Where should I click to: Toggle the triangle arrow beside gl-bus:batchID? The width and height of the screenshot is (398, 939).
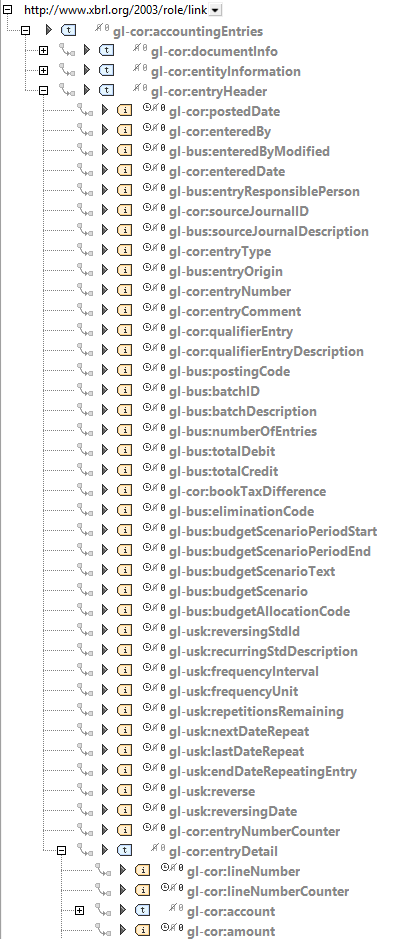[x=105, y=390]
